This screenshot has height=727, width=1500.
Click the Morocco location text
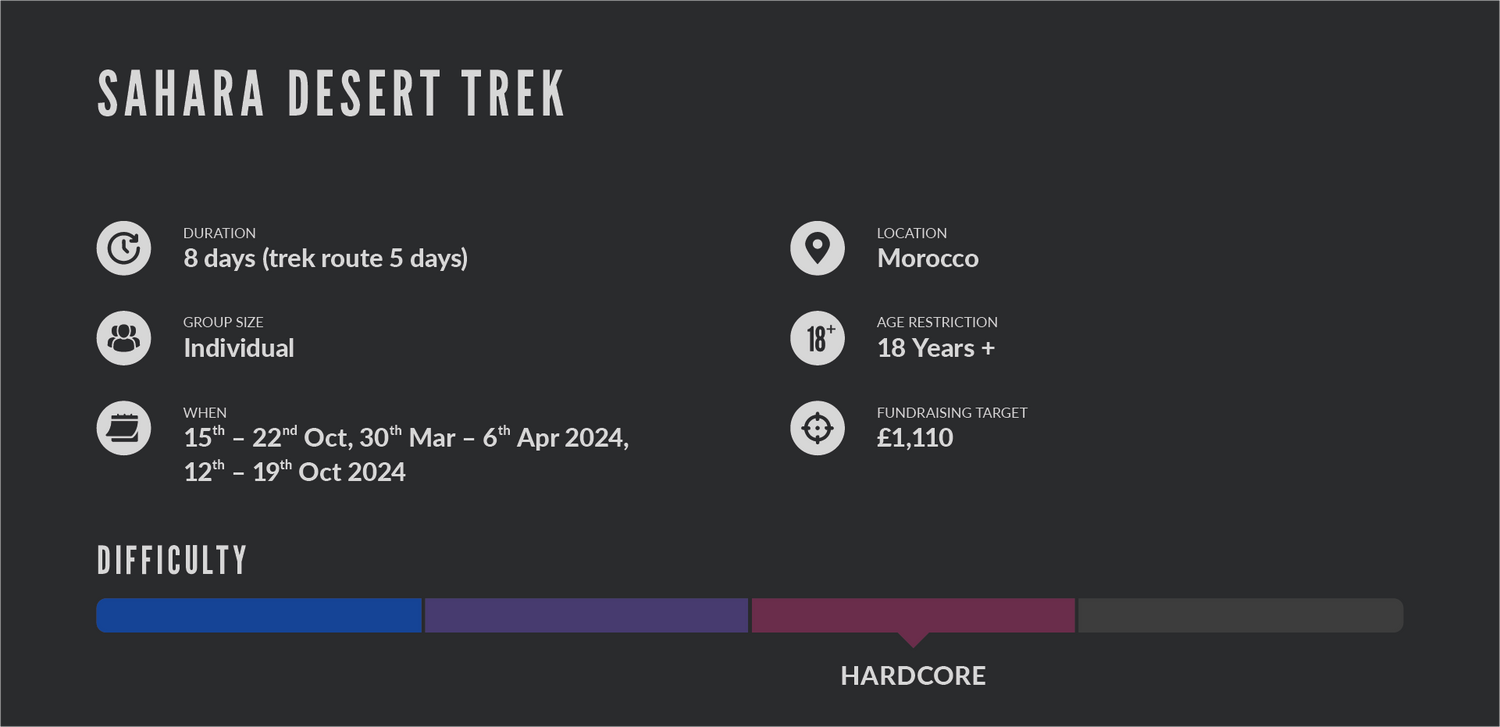928,258
